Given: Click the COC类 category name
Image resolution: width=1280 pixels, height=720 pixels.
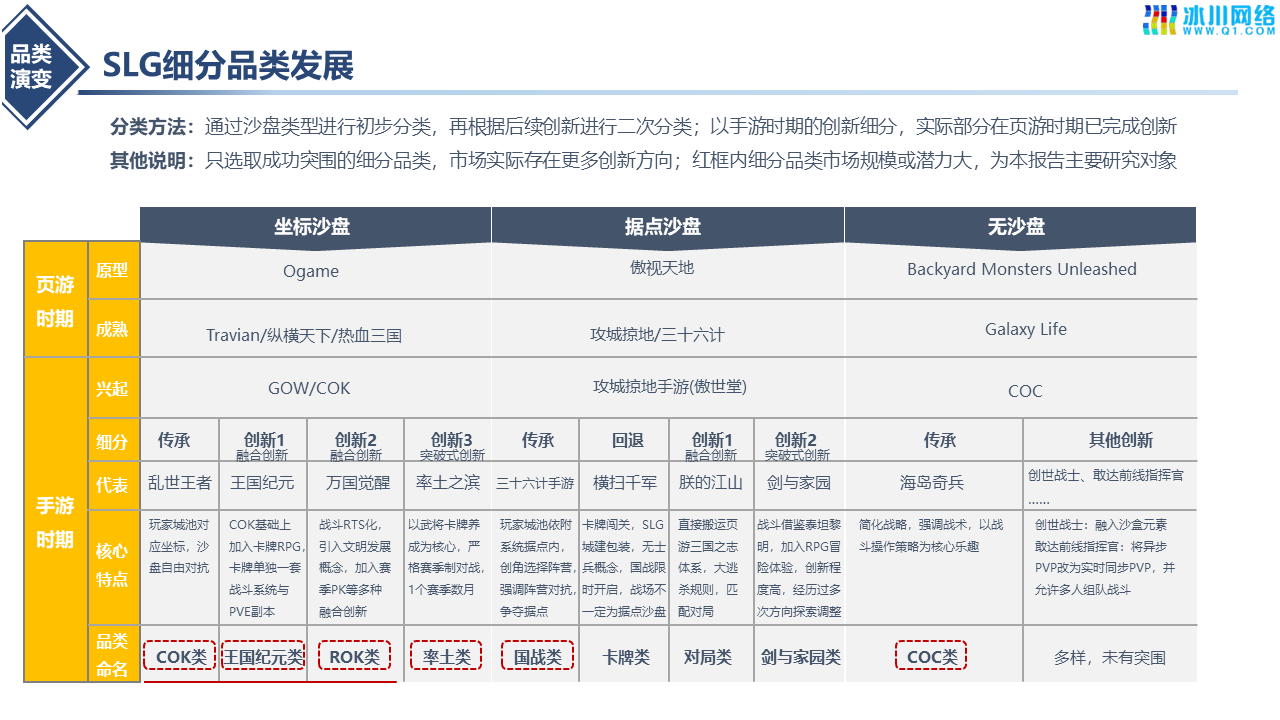Looking at the screenshot, I should (931, 657).
